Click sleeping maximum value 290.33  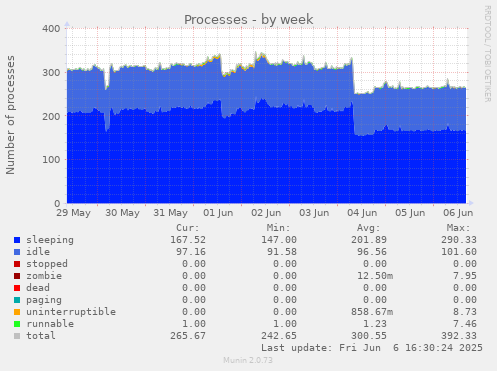459,240
